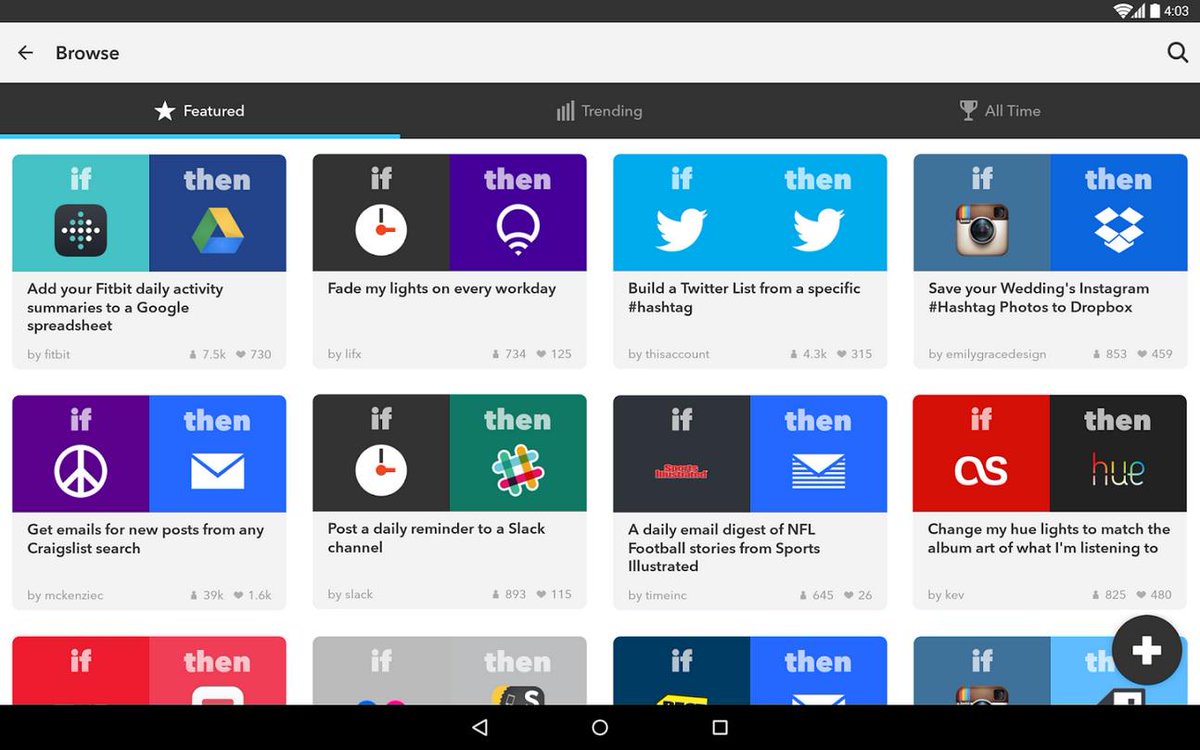1200x750 pixels.
Task: Open author link 'by slack'
Action: 350,594
